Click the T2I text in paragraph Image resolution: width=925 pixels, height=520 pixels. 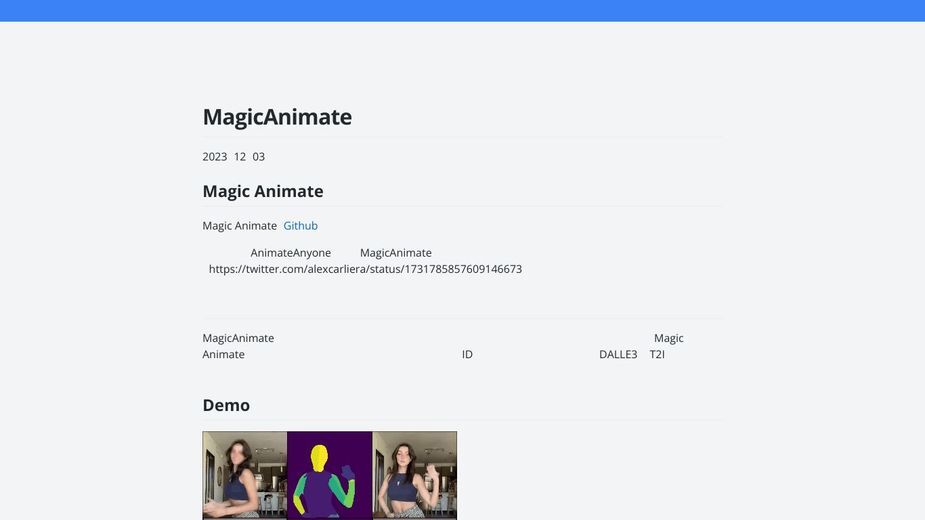[x=657, y=354]
